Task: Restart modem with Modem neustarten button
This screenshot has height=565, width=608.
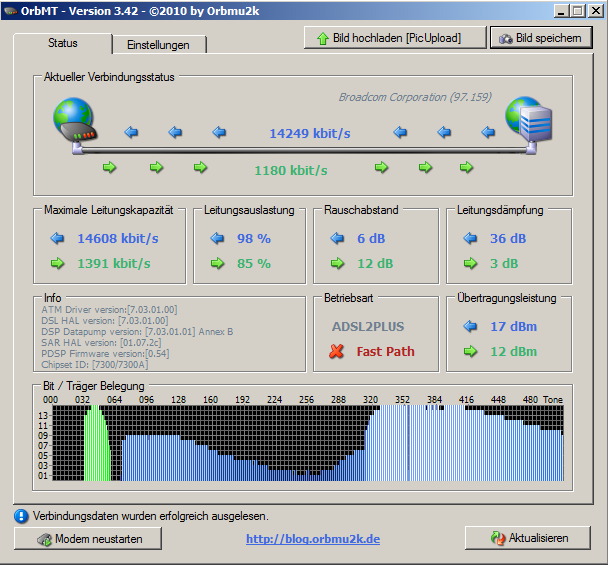Action: [x=91, y=538]
